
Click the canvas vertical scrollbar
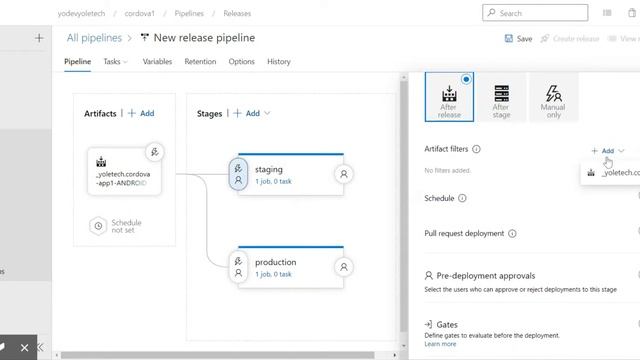(x=404, y=206)
